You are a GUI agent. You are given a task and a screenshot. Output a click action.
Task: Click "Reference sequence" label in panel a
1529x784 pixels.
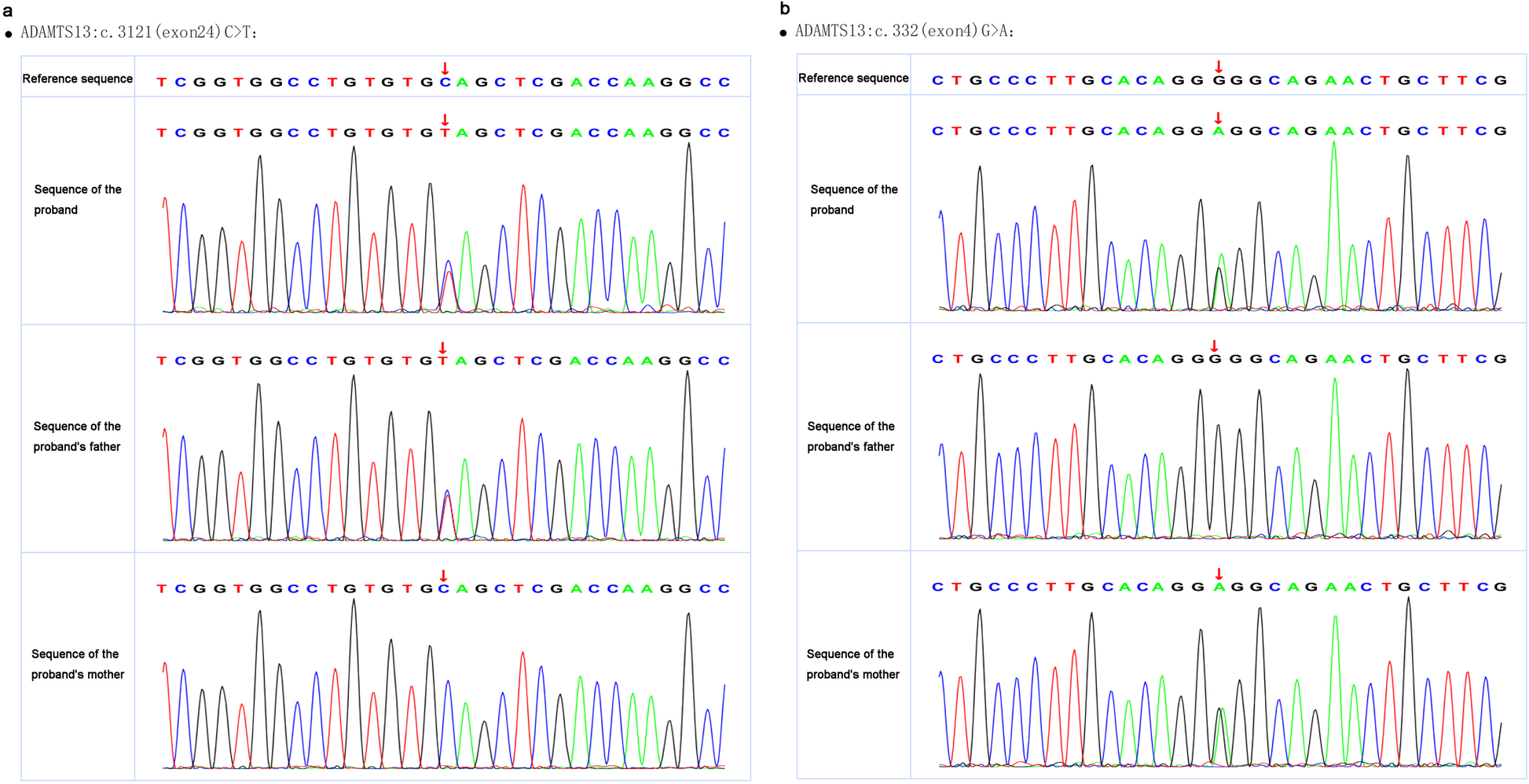click(78, 79)
